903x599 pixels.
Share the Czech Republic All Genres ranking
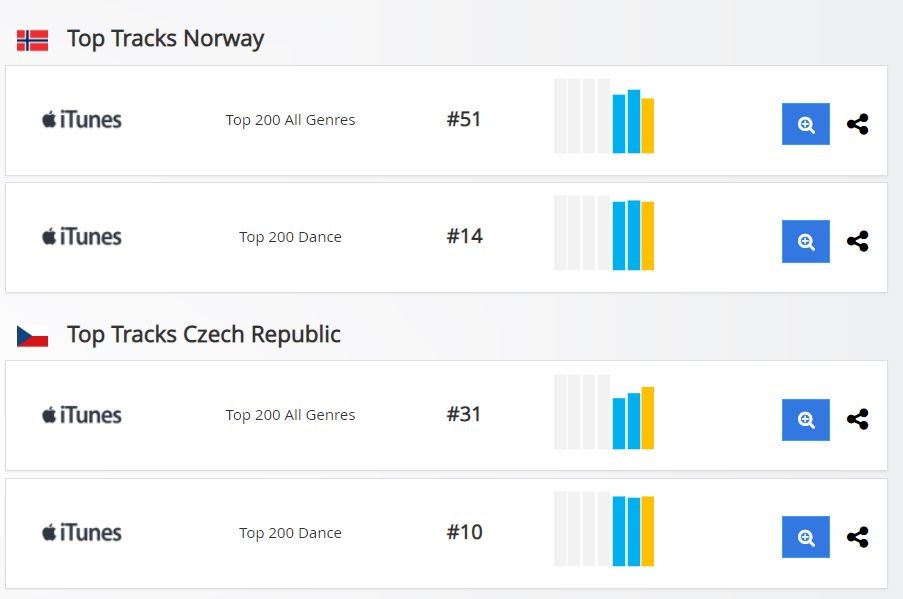coord(858,419)
